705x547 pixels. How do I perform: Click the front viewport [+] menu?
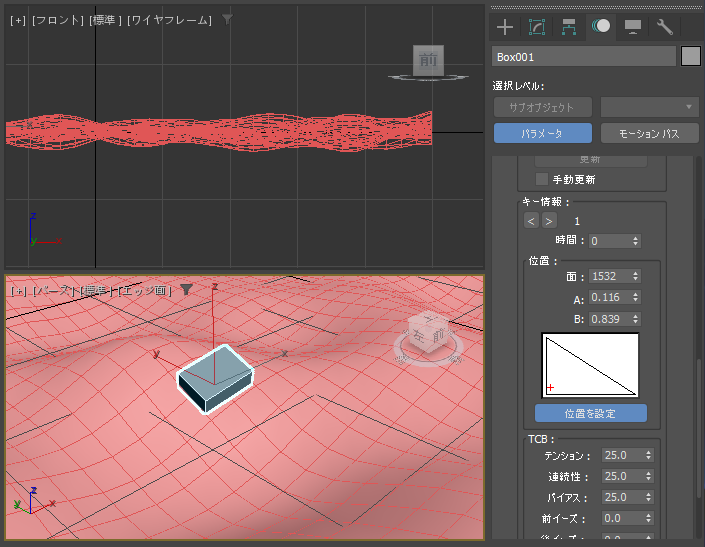[18, 20]
